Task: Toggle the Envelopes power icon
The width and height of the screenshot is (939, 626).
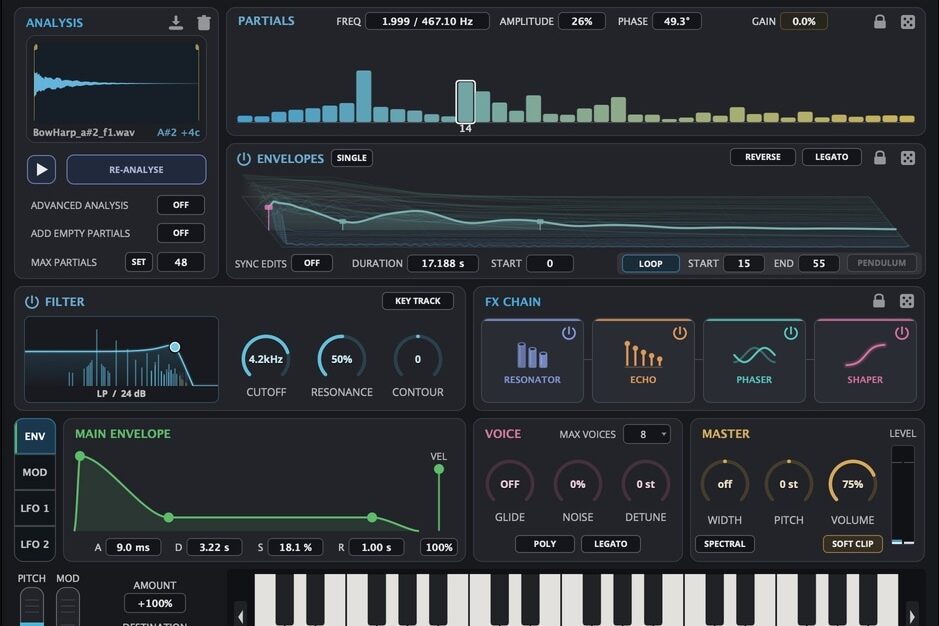Action: (x=243, y=159)
